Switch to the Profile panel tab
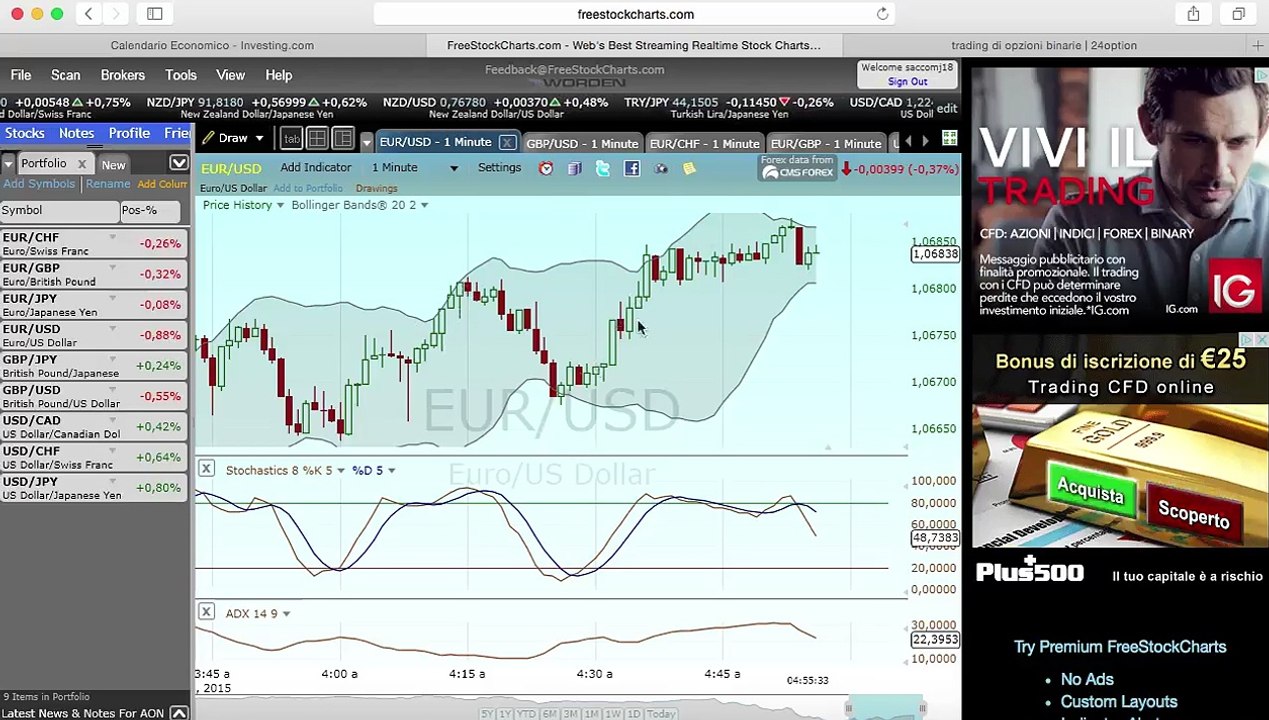 [129, 133]
